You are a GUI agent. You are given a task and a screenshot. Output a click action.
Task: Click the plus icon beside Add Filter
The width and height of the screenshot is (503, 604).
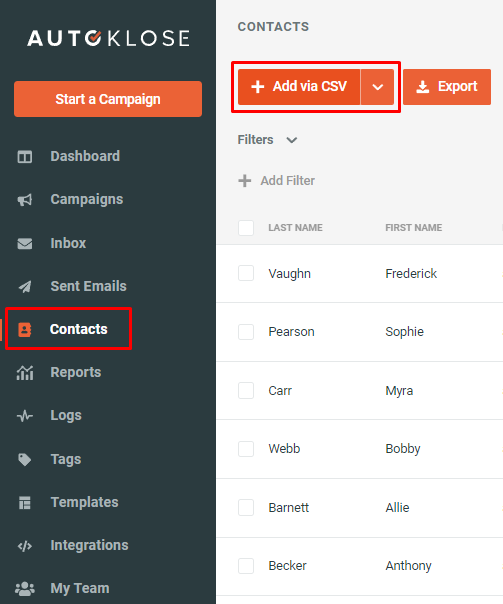245,180
